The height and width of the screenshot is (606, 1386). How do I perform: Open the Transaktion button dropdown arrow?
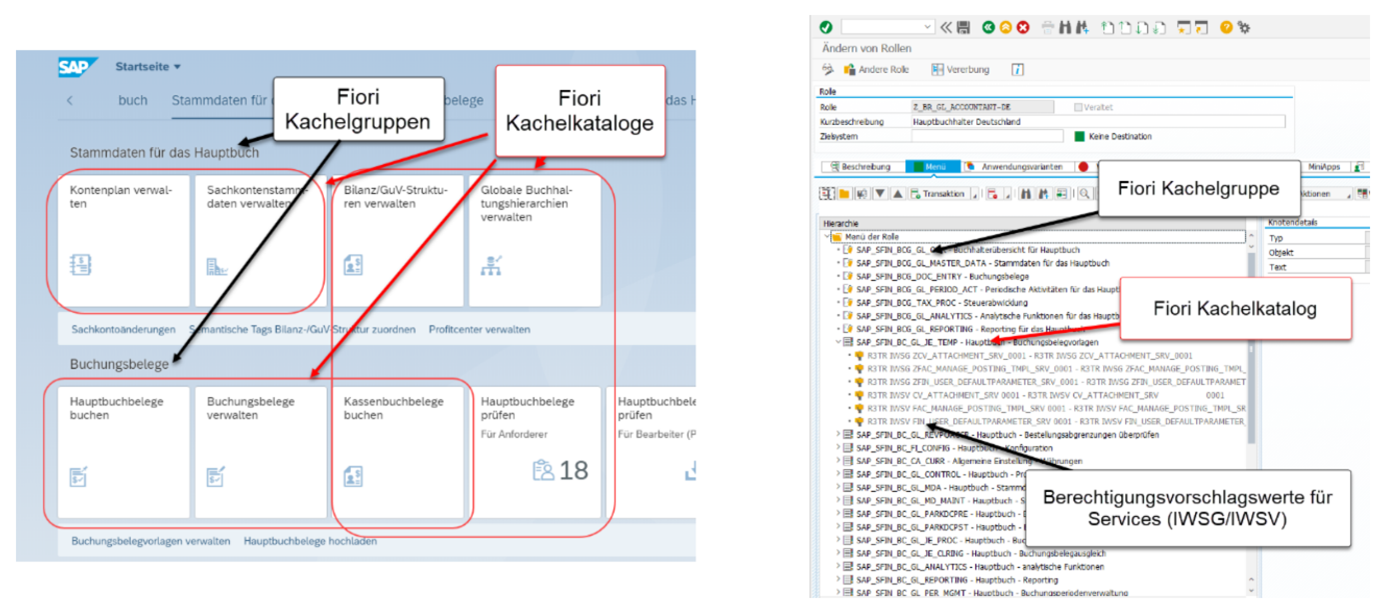pyautogui.click(x=975, y=194)
